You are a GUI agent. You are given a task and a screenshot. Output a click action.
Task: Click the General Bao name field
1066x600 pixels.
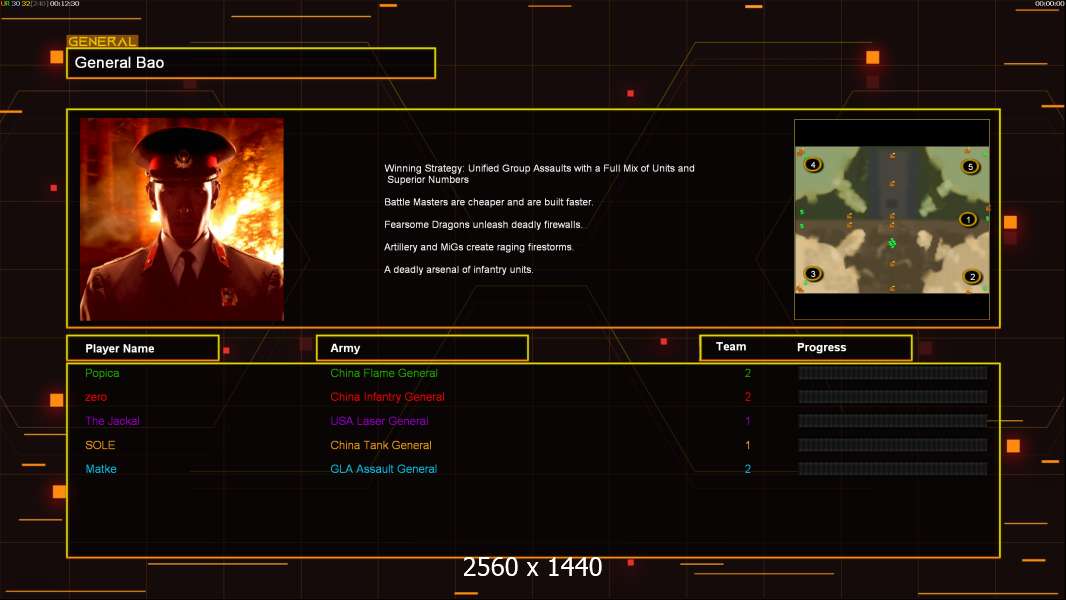pos(251,63)
